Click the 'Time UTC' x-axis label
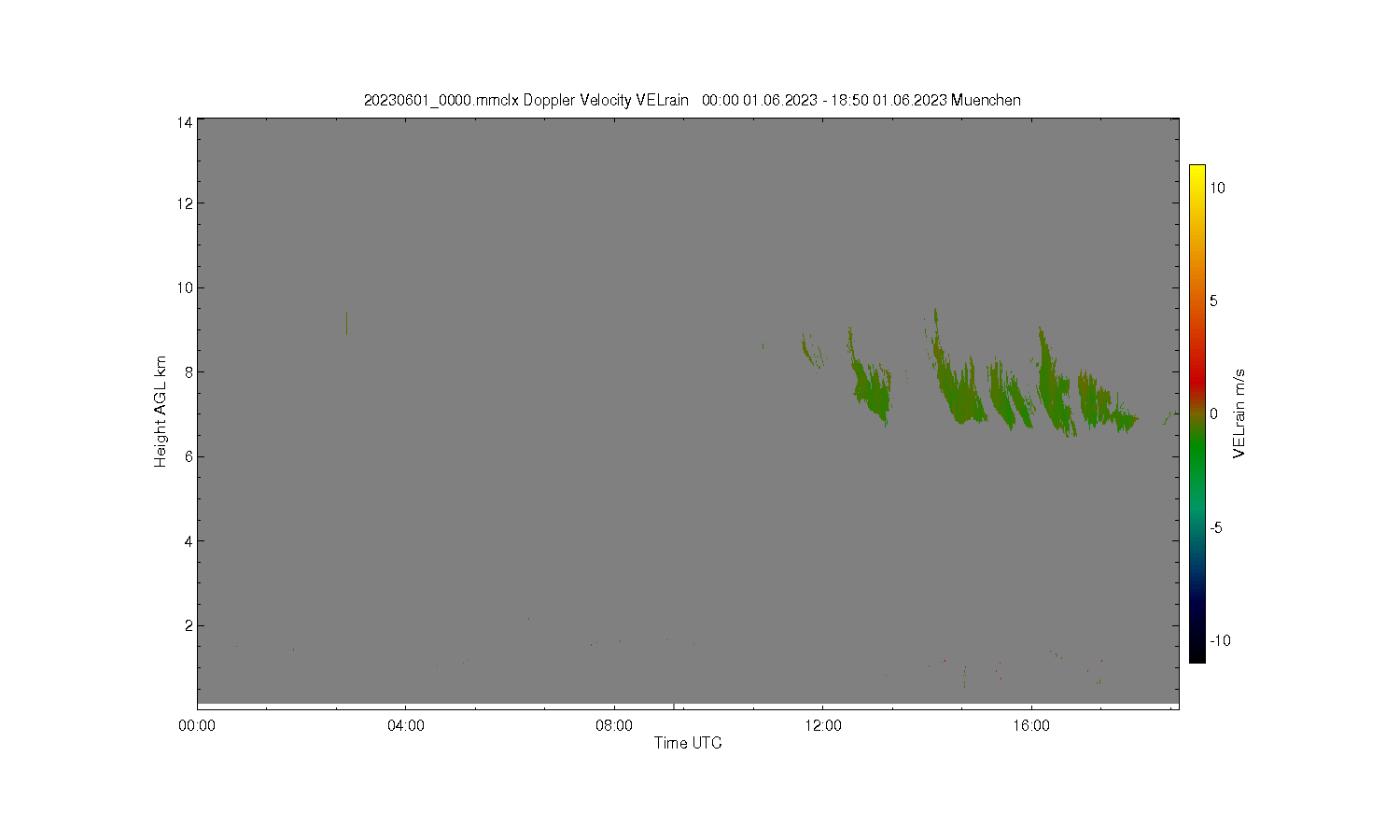This screenshot has height=840, width=1400. pyautogui.click(x=688, y=743)
